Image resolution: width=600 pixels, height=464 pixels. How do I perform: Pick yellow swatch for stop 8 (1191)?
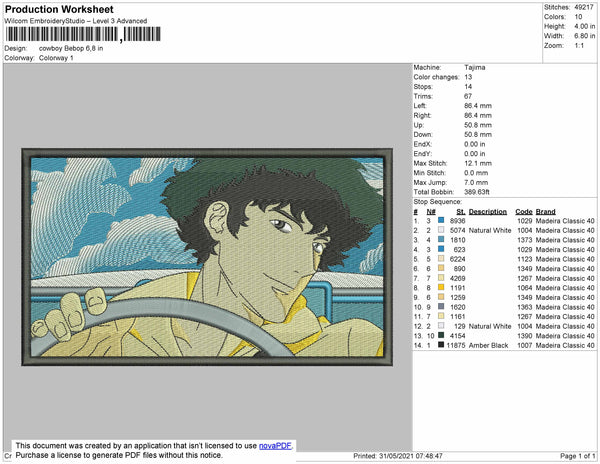(441, 288)
